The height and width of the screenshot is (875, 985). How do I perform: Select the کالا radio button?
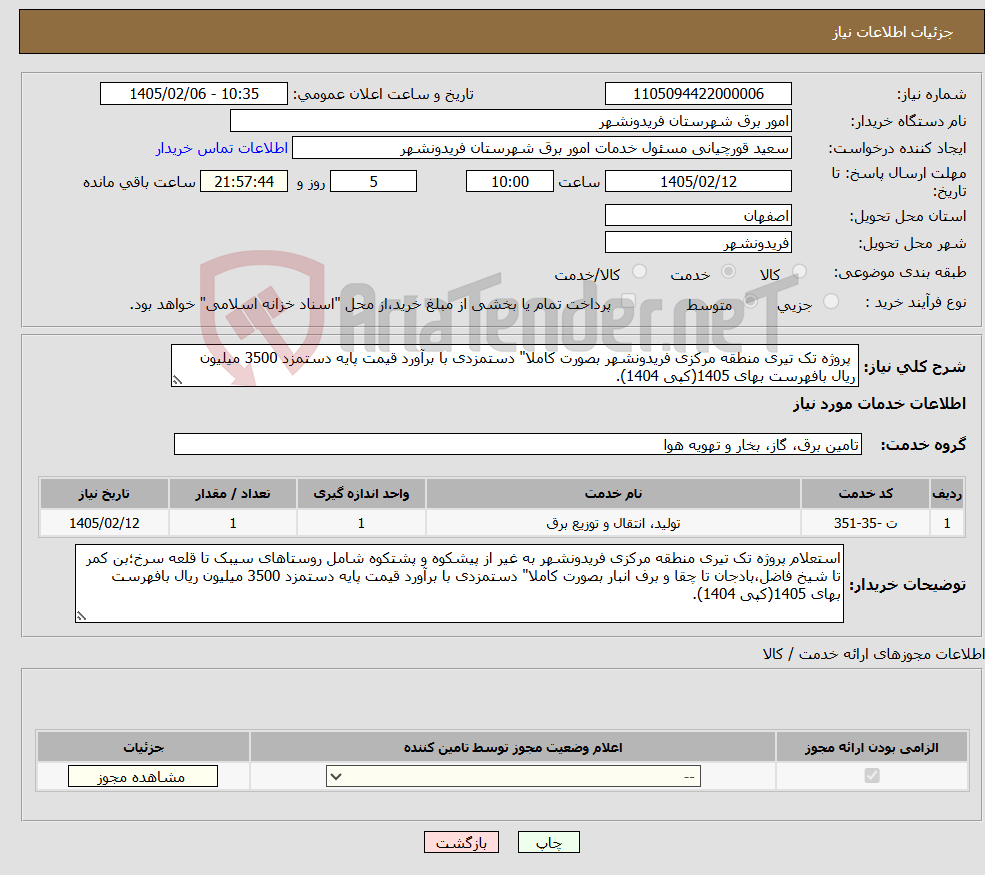(x=799, y=271)
